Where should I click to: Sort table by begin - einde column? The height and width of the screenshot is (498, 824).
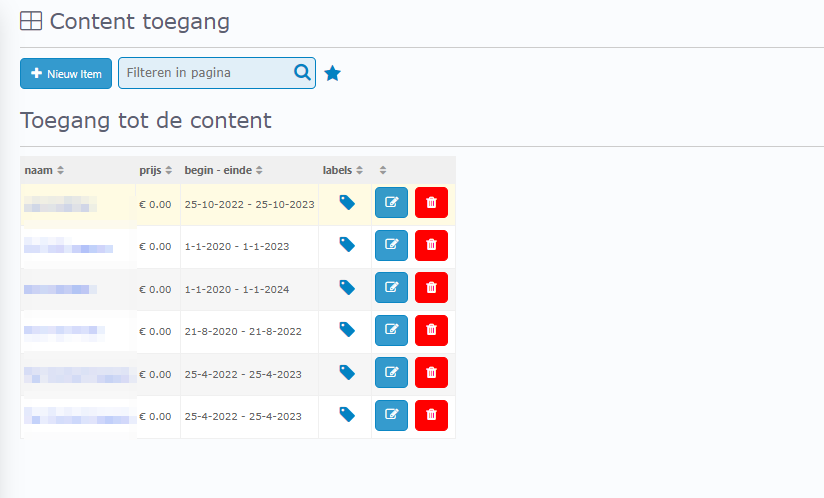(x=223, y=170)
